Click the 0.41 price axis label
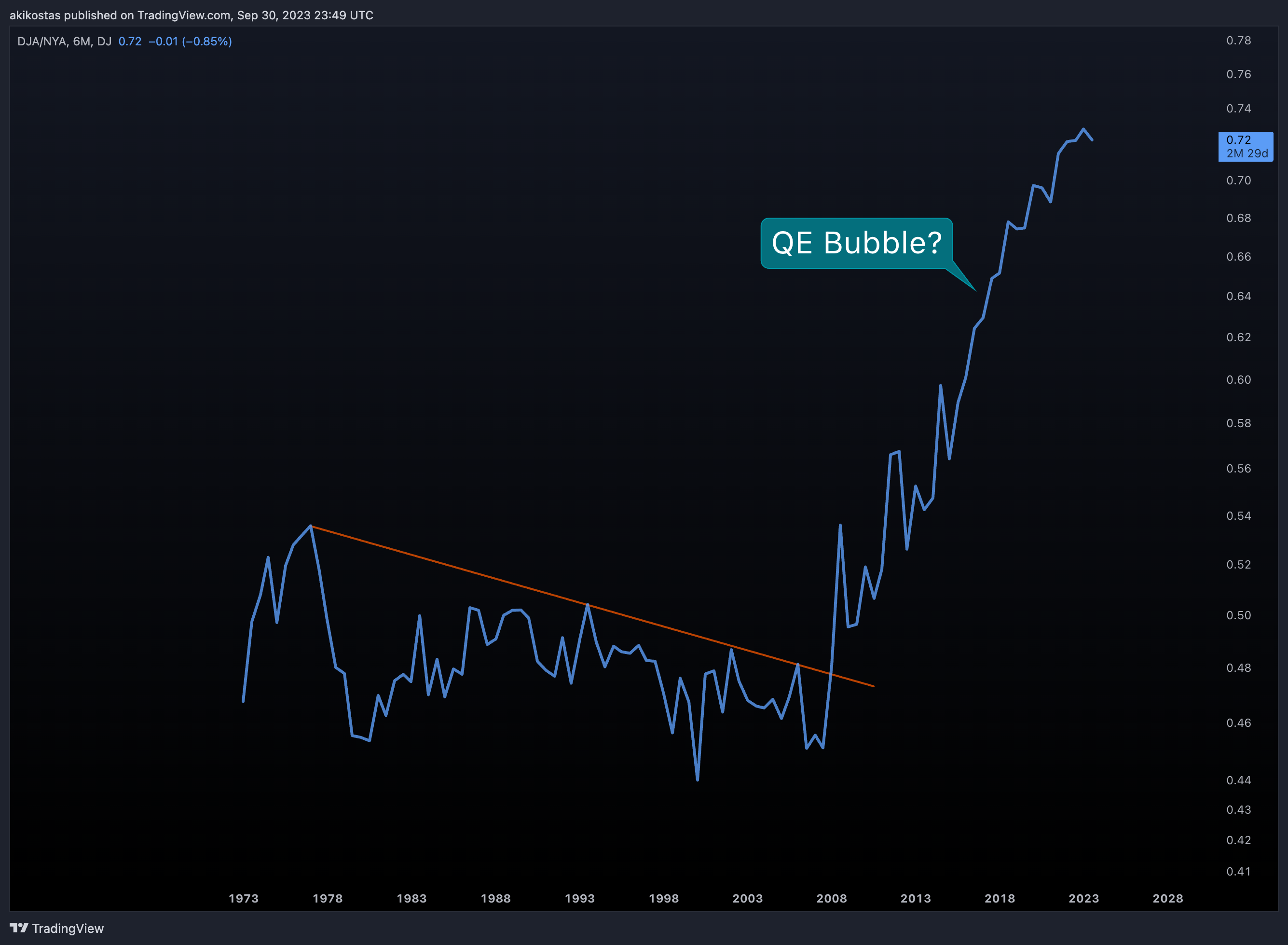Image resolution: width=1288 pixels, height=945 pixels. (1238, 872)
